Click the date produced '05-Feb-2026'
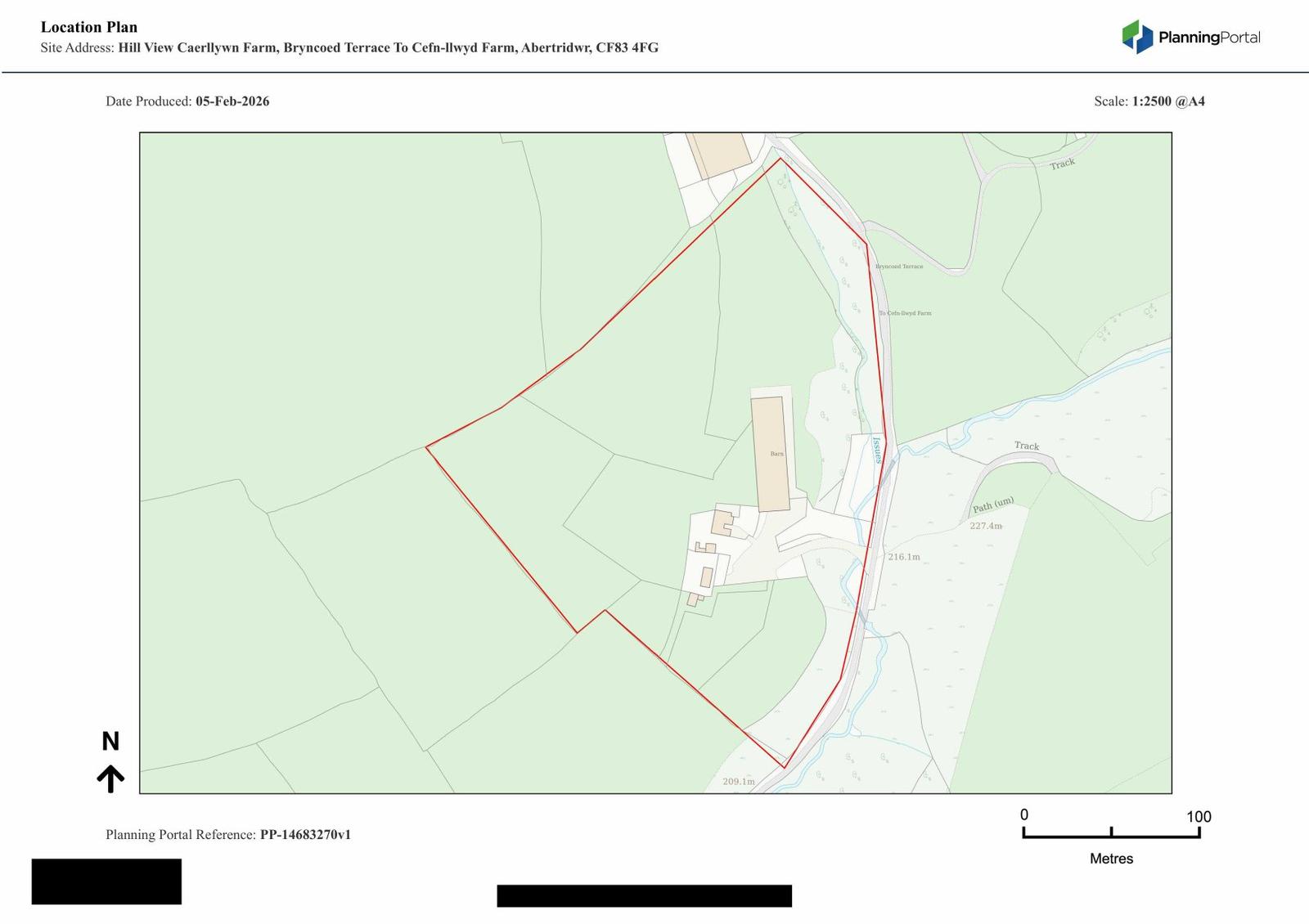The height and width of the screenshot is (924, 1309). 232,101
